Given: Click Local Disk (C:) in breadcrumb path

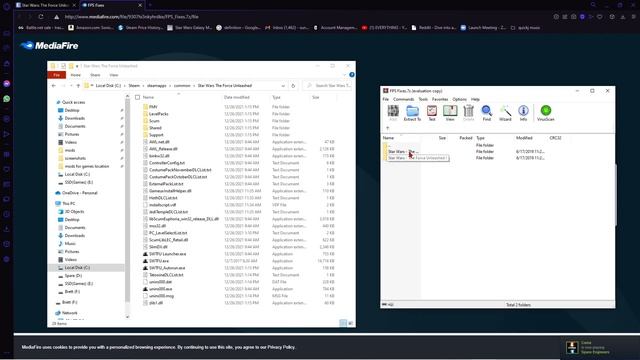Looking at the screenshot, I should coord(108,86).
